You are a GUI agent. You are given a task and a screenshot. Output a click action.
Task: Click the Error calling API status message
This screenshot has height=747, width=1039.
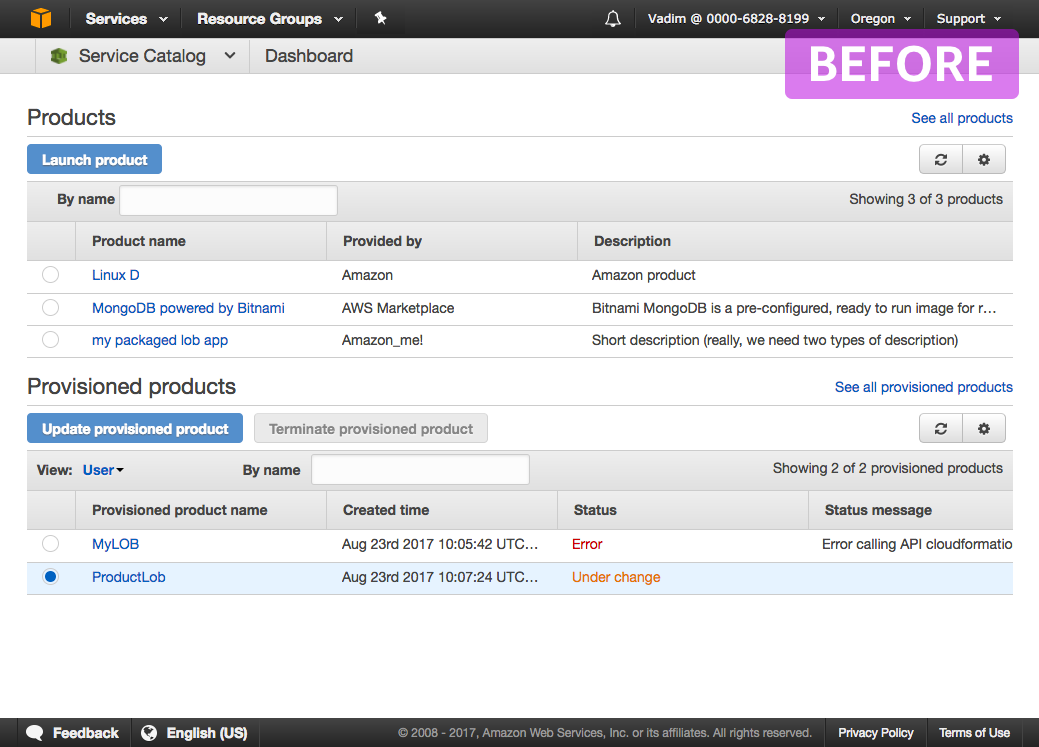(917, 544)
